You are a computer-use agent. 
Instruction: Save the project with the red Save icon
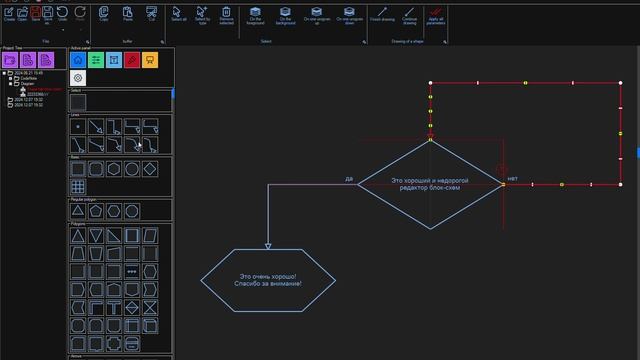[x=36, y=14]
